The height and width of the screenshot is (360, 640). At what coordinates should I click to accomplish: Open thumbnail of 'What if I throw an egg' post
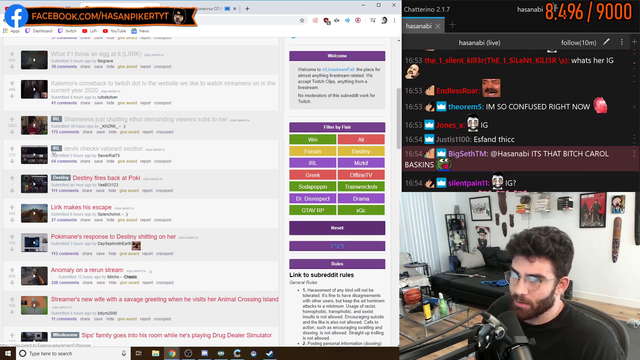[34, 60]
